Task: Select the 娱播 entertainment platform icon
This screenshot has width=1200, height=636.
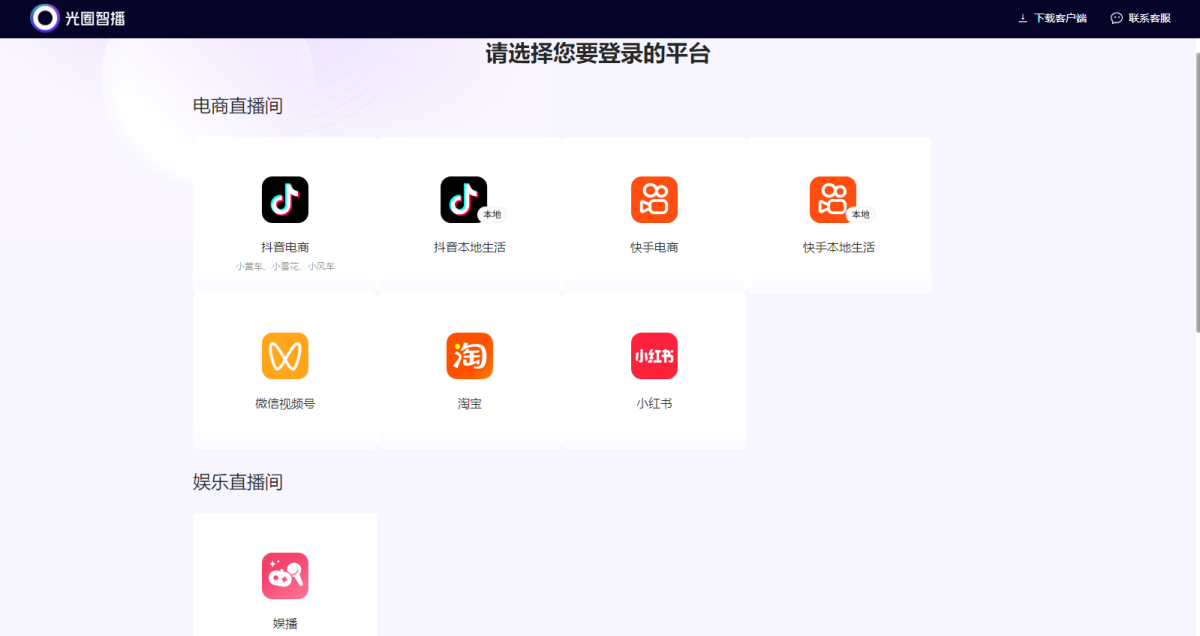Action: point(284,576)
